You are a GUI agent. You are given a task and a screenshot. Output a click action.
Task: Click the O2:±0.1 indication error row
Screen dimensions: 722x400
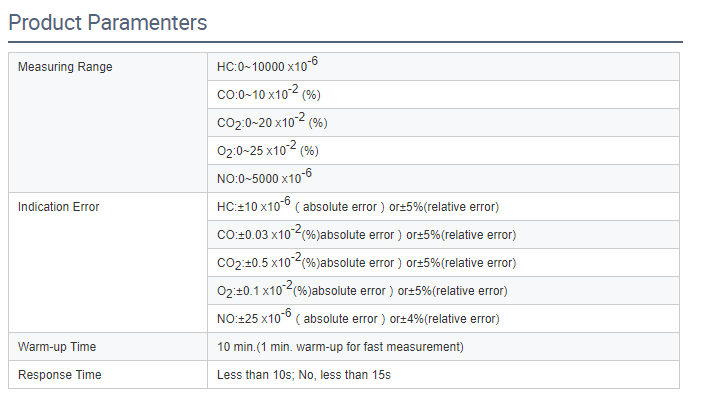click(x=443, y=291)
